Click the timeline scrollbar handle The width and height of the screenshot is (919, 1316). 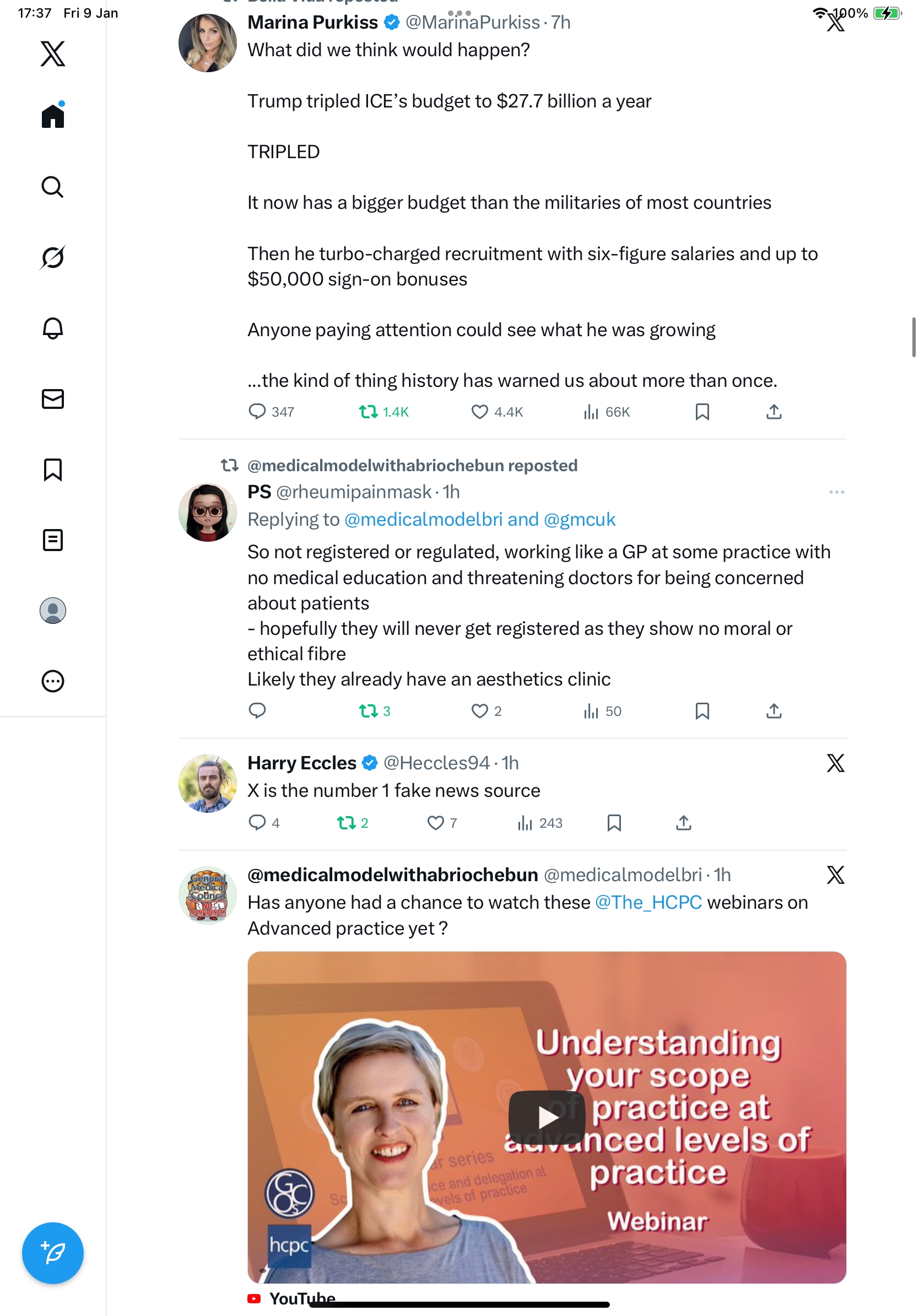click(x=913, y=337)
